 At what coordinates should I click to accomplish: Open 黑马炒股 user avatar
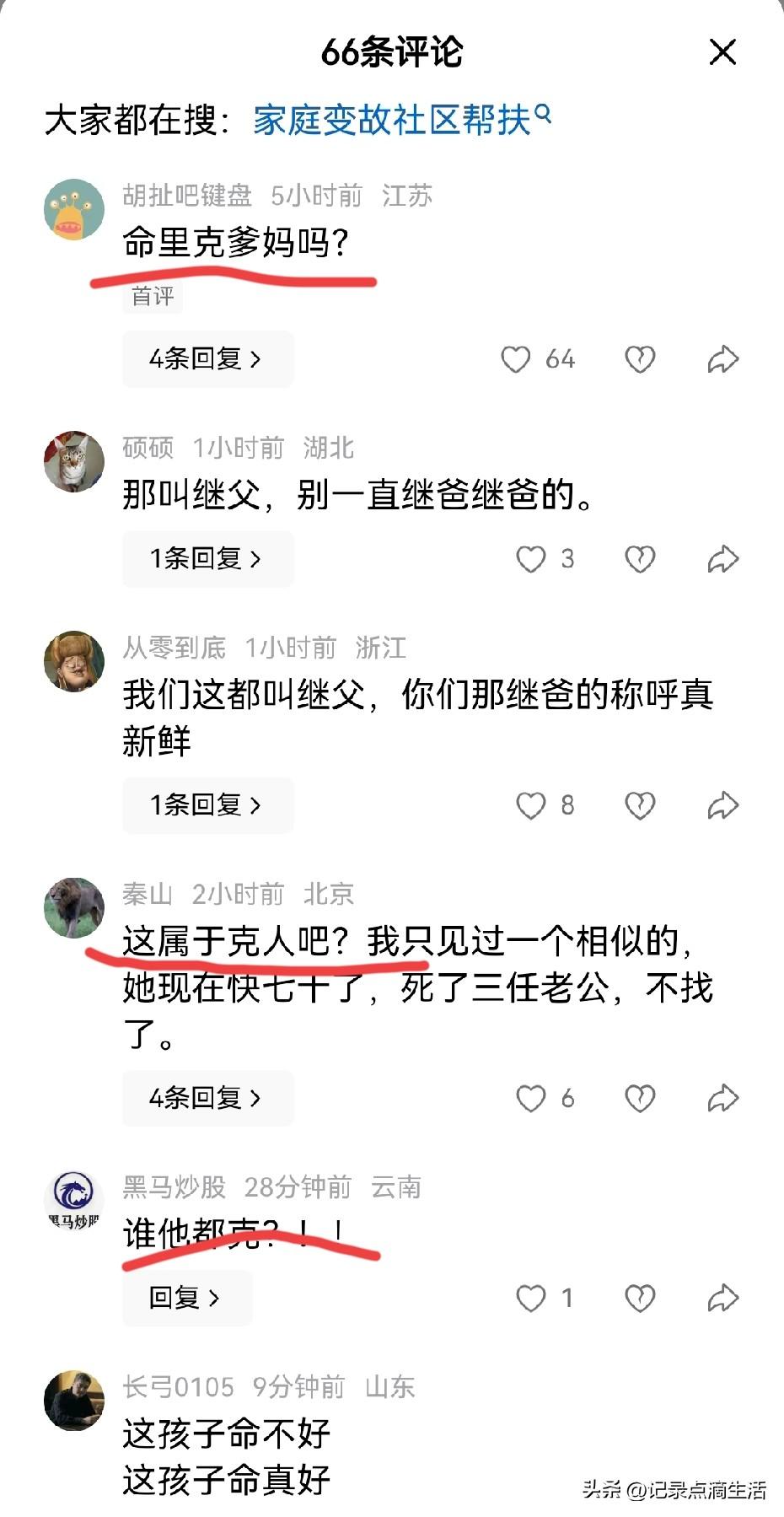74,1201
